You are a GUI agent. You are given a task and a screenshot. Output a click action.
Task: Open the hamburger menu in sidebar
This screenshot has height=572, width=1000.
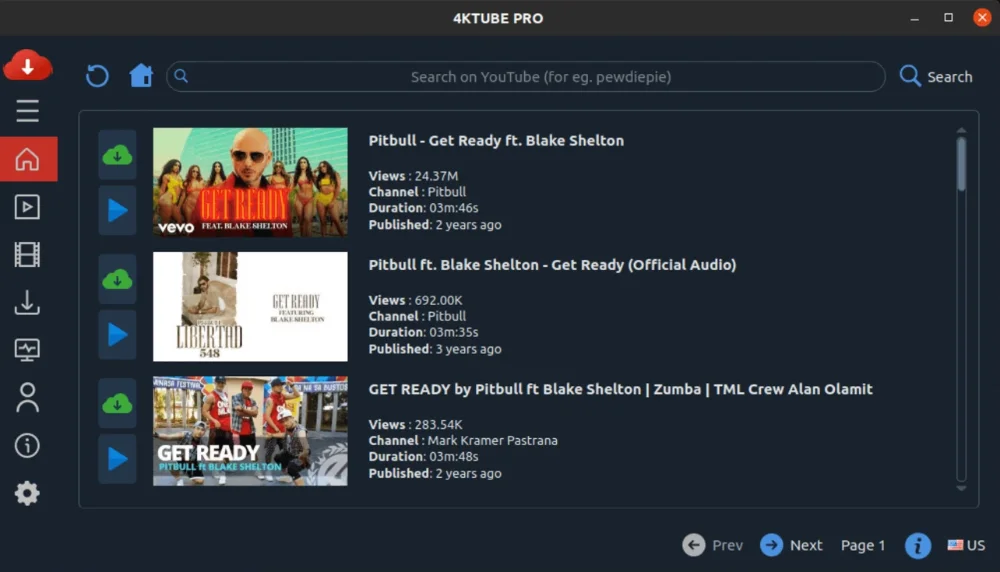27,111
